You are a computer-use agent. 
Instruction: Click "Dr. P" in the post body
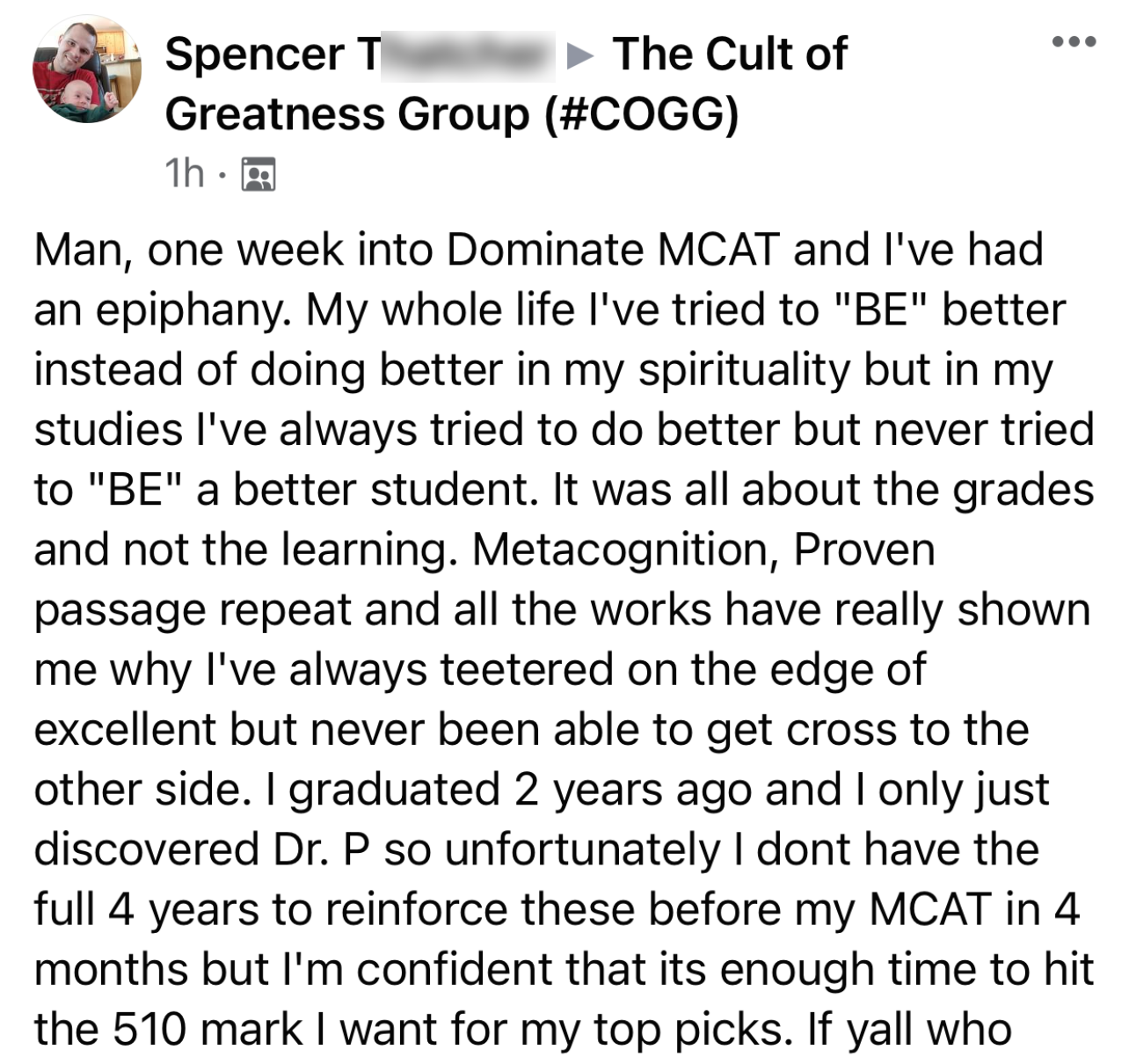[x=316, y=849]
